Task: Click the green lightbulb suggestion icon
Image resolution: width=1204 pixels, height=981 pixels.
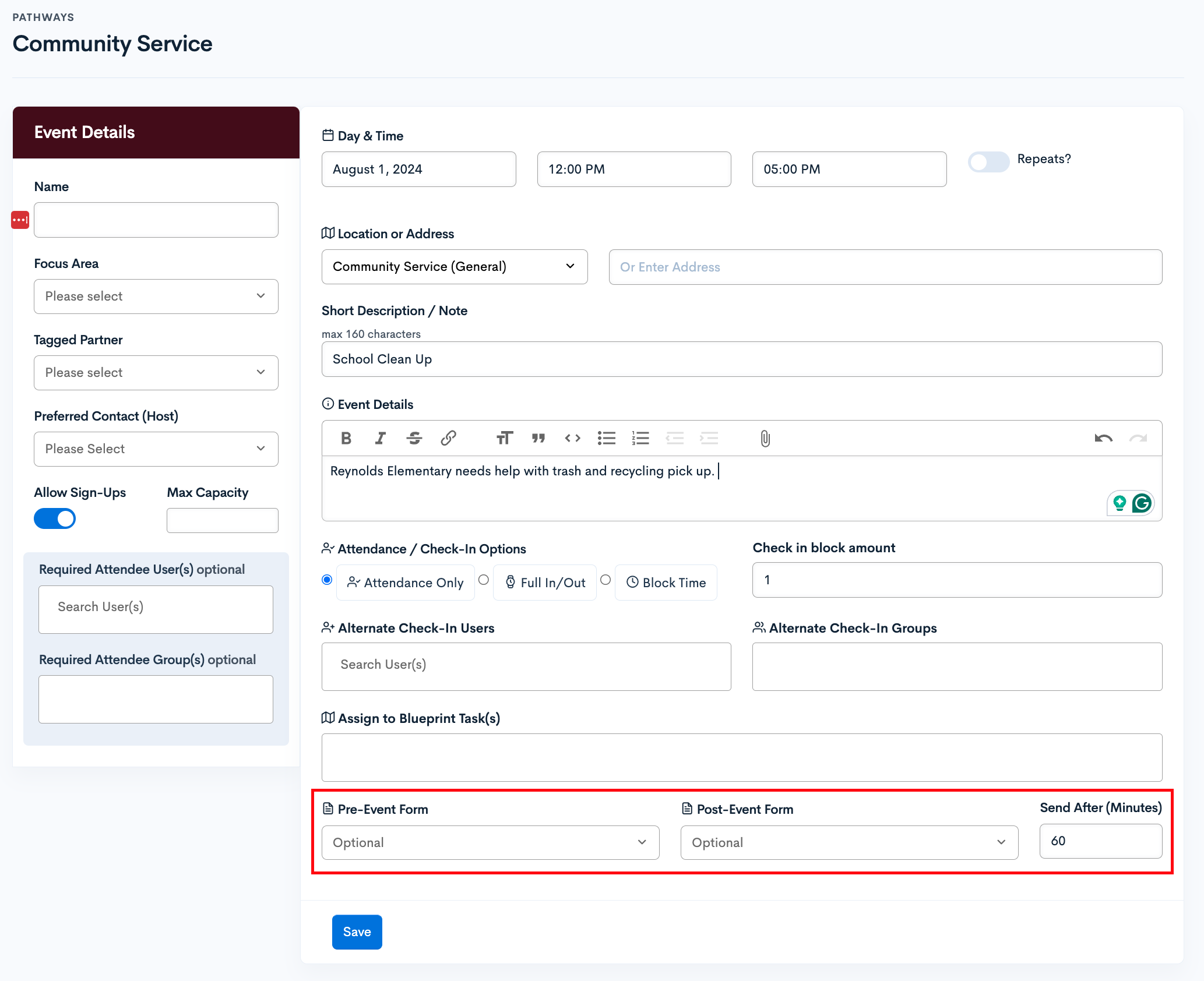Action: click(x=1119, y=503)
